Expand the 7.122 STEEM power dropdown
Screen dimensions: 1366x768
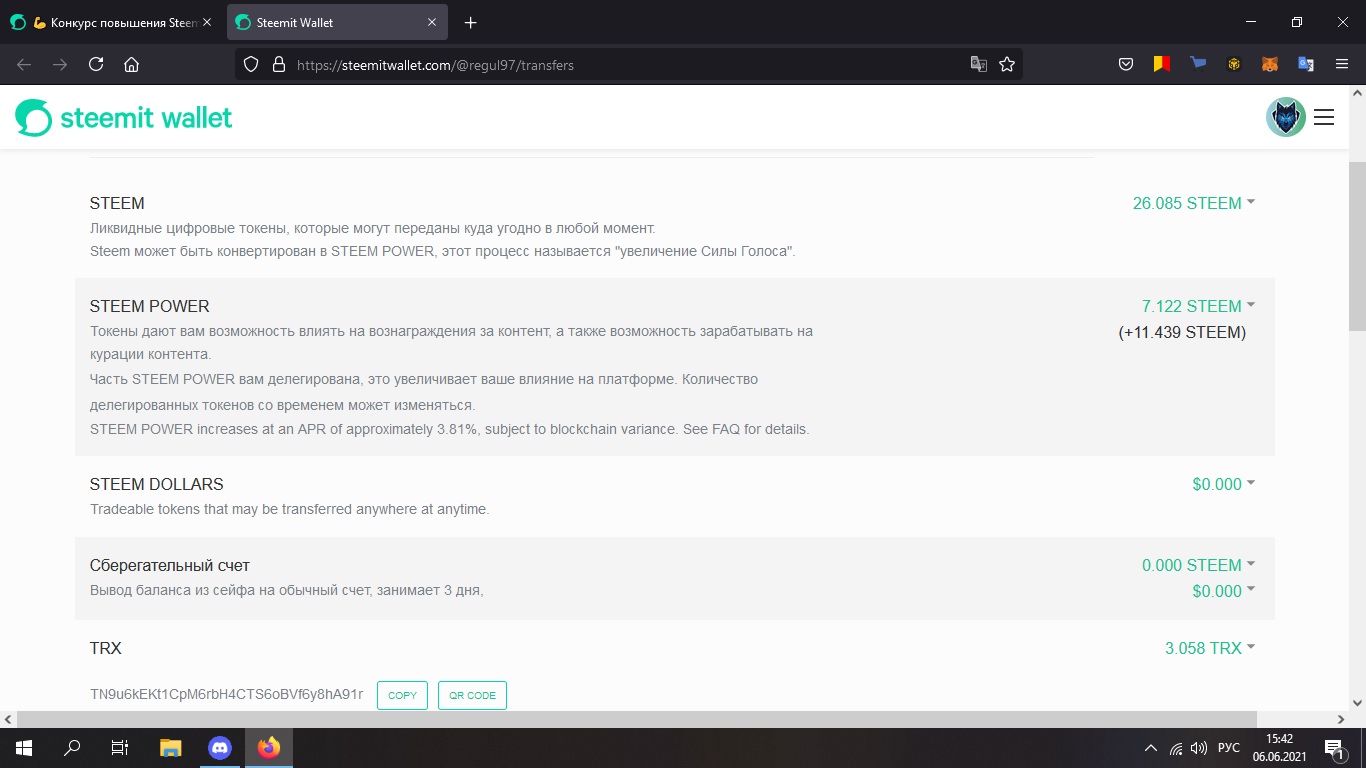[1198, 306]
